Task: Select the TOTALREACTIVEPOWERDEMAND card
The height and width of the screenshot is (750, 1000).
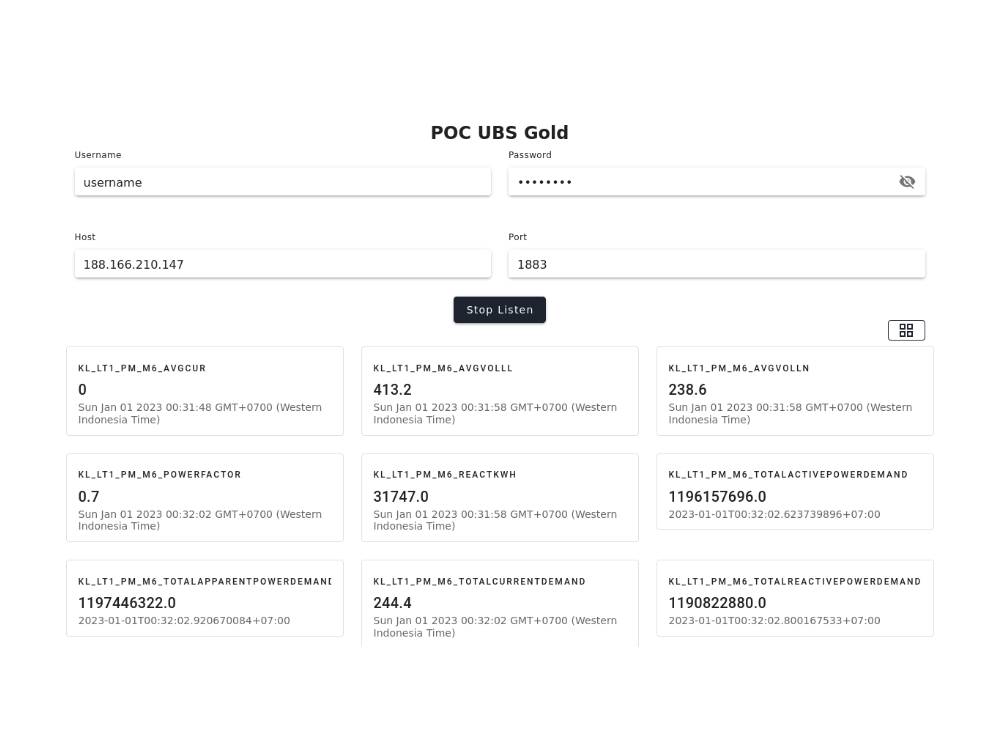Action: point(795,598)
